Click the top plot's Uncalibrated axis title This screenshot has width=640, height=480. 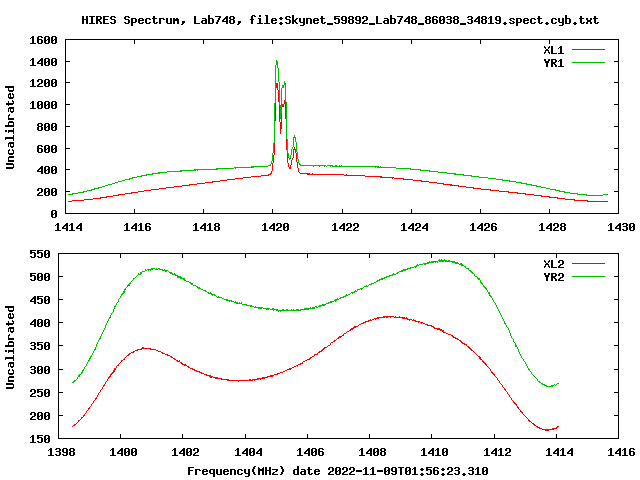click(x=10, y=127)
